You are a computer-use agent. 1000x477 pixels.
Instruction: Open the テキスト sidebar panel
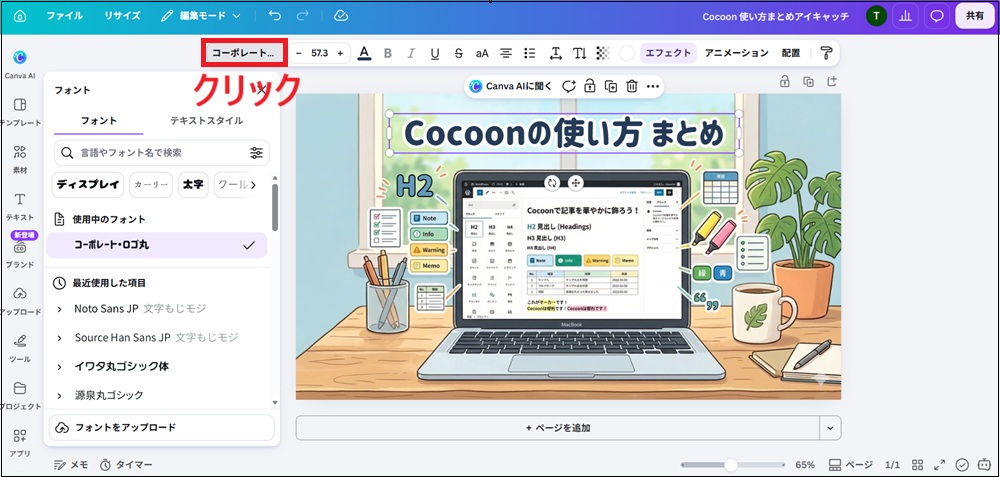tap(20, 206)
